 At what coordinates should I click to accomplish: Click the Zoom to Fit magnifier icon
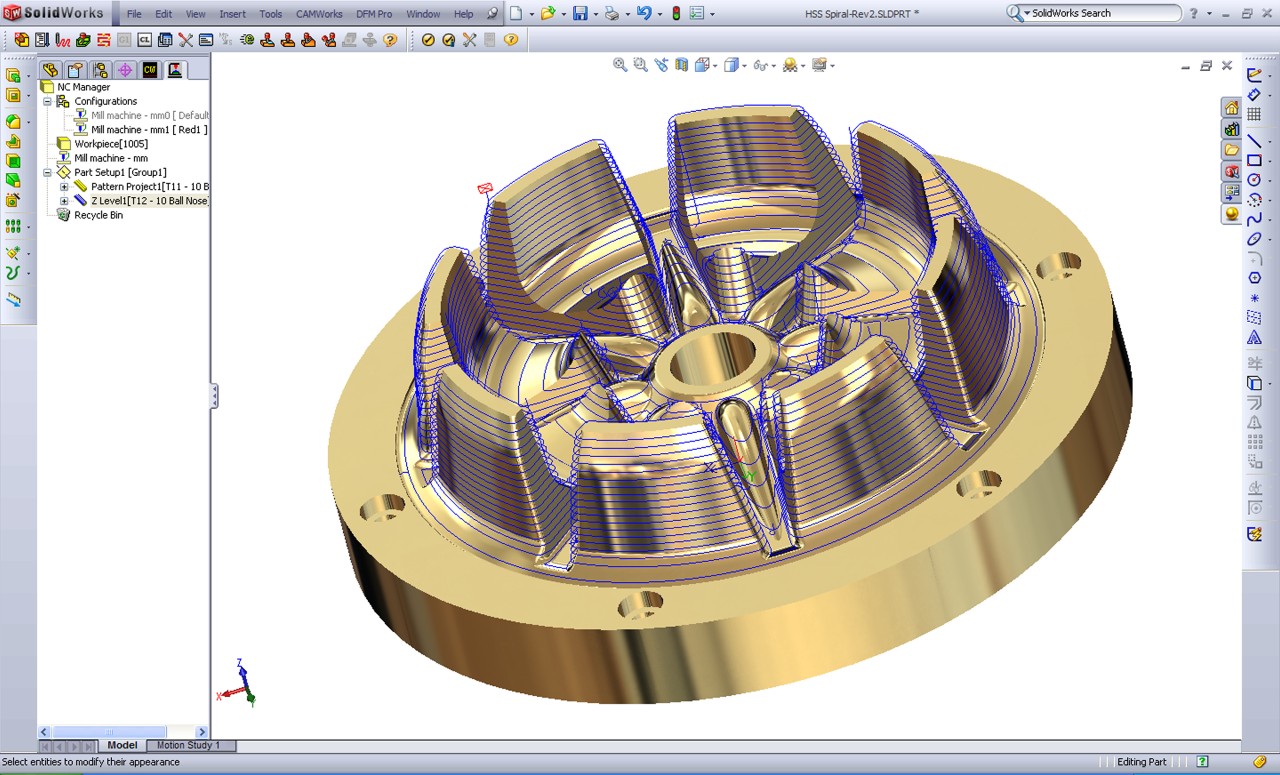point(620,65)
